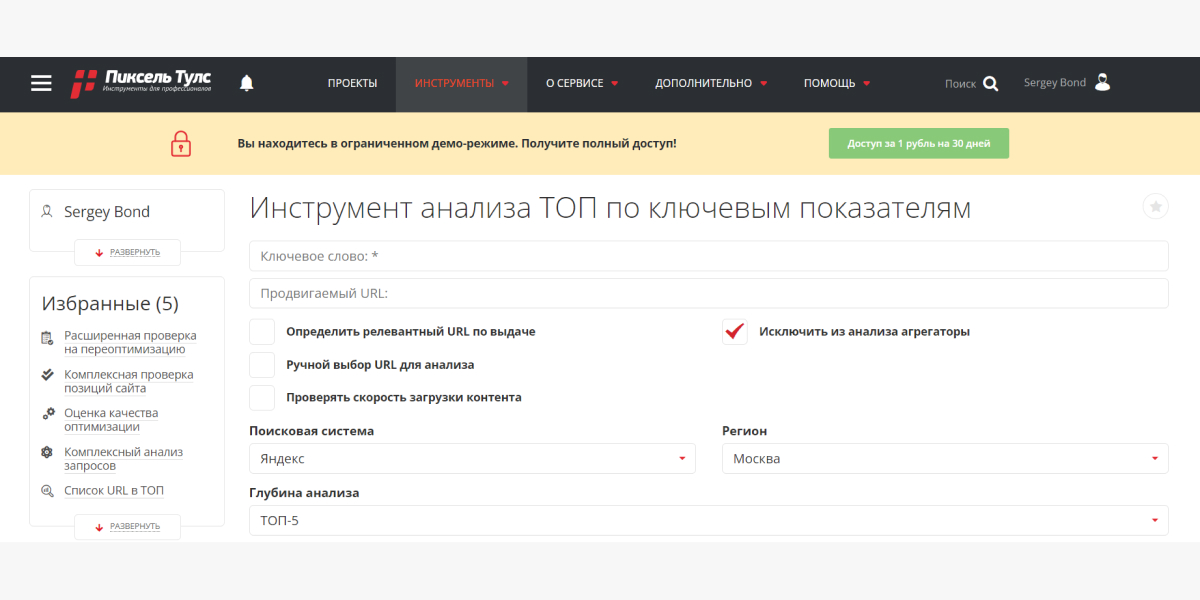The image size is (1200, 600).
Task: Tick Проверять скорость загрузки контента checkbox
Action: 262,397
